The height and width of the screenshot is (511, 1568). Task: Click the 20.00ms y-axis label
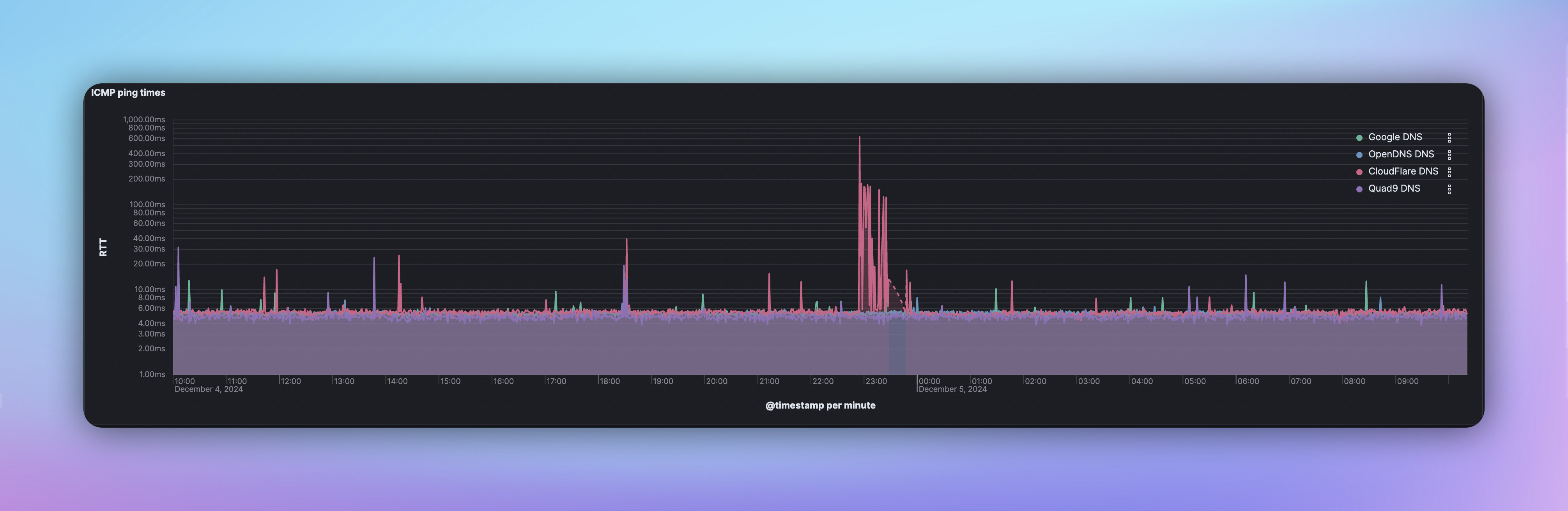click(149, 263)
